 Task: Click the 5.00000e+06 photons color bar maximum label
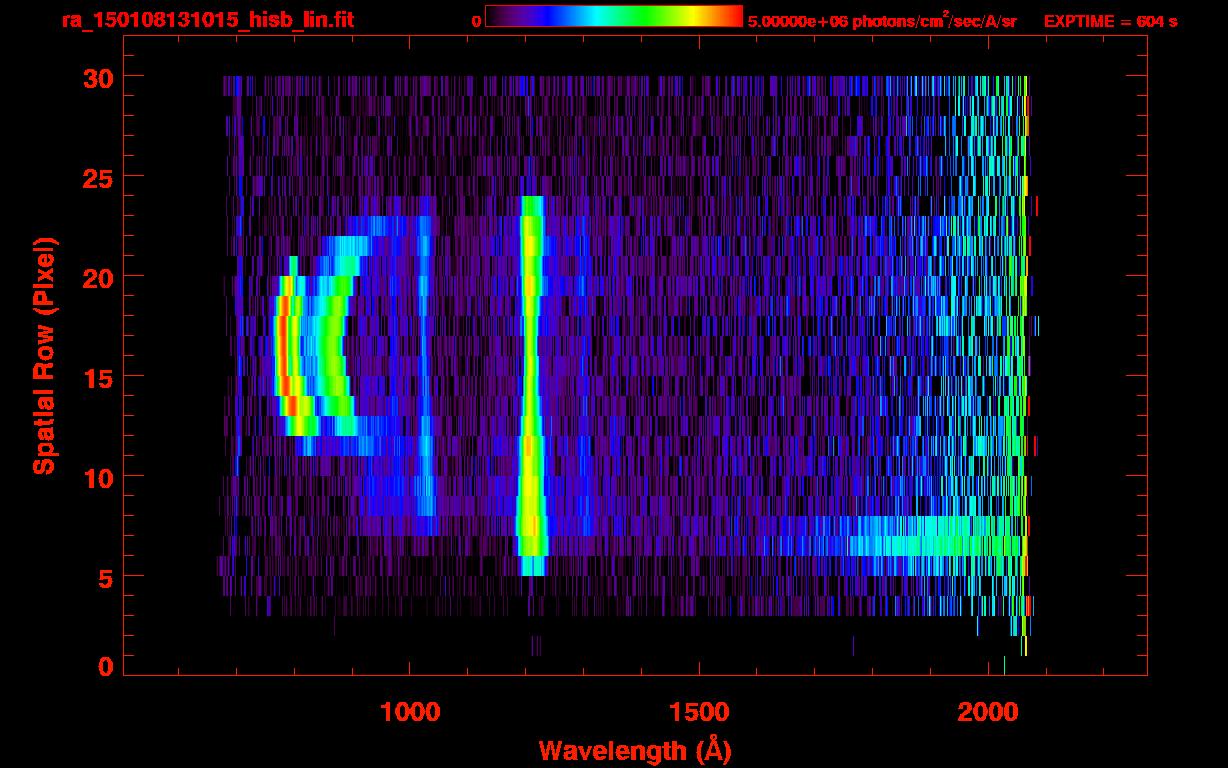point(882,21)
